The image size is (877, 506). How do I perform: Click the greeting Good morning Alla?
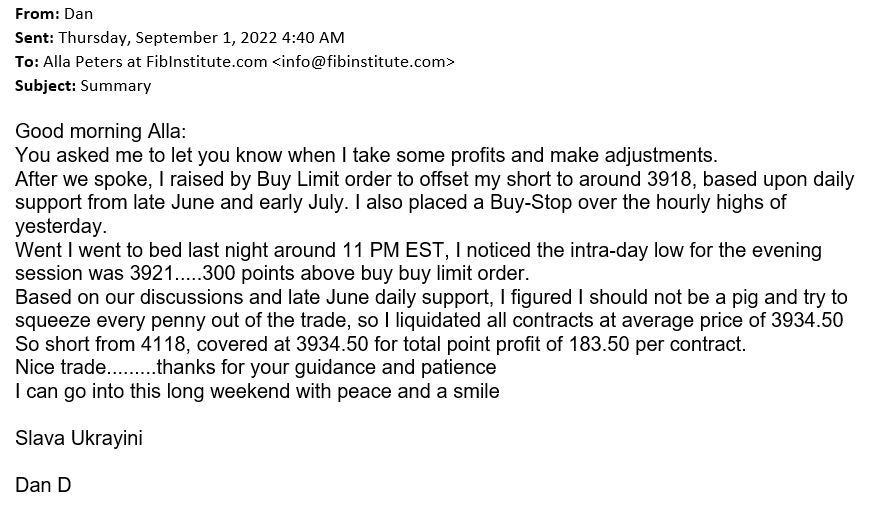click(x=100, y=131)
